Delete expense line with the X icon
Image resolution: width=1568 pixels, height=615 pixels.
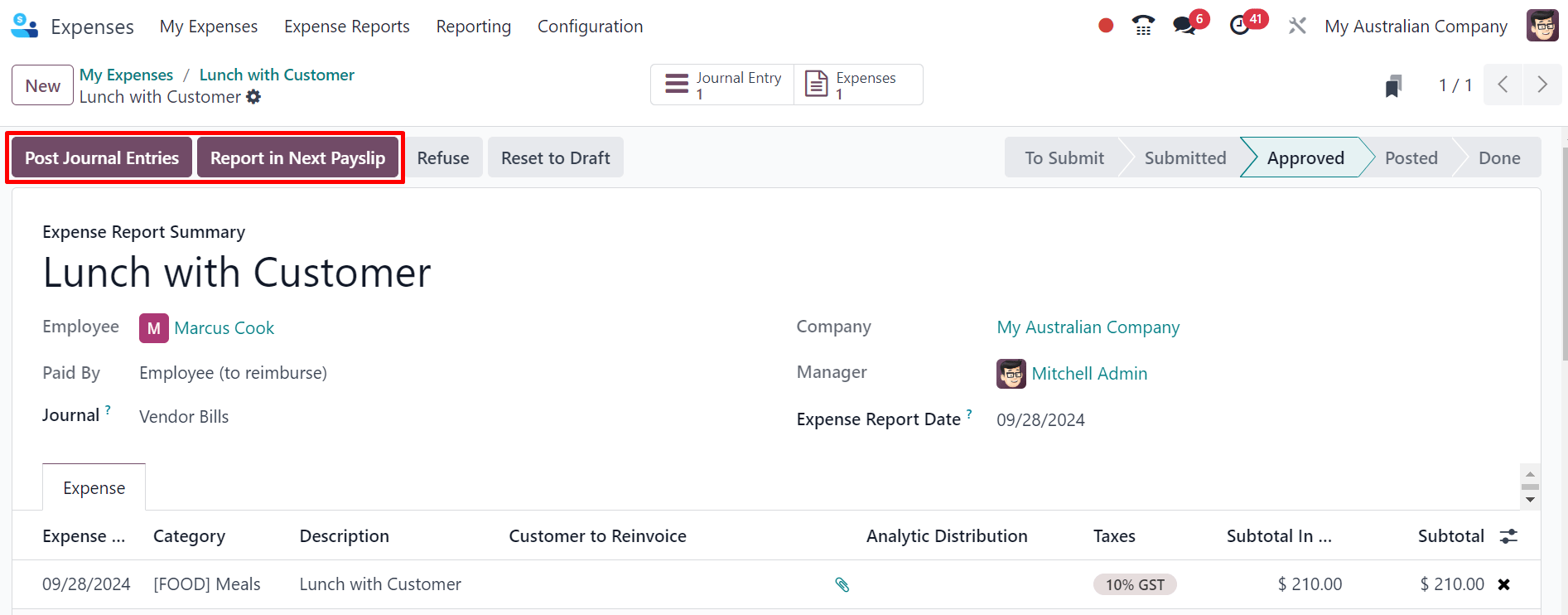click(x=1503, y=584)
